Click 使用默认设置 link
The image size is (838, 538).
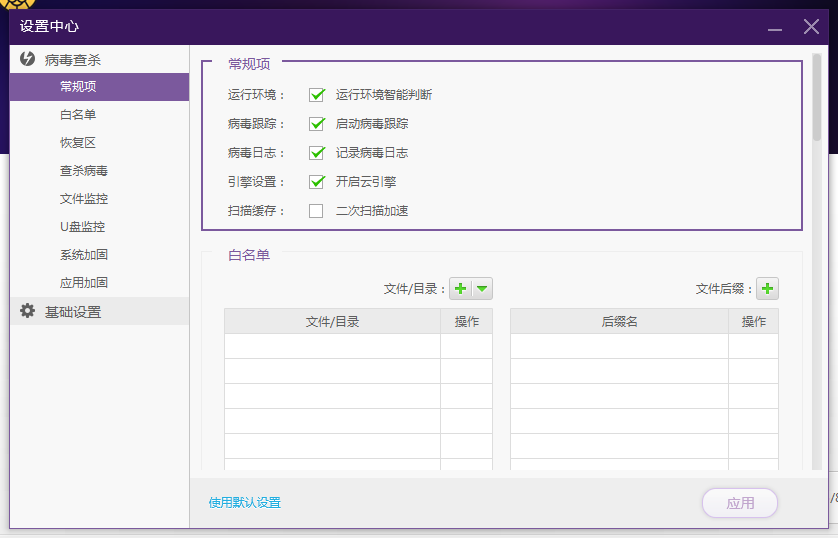245,503
